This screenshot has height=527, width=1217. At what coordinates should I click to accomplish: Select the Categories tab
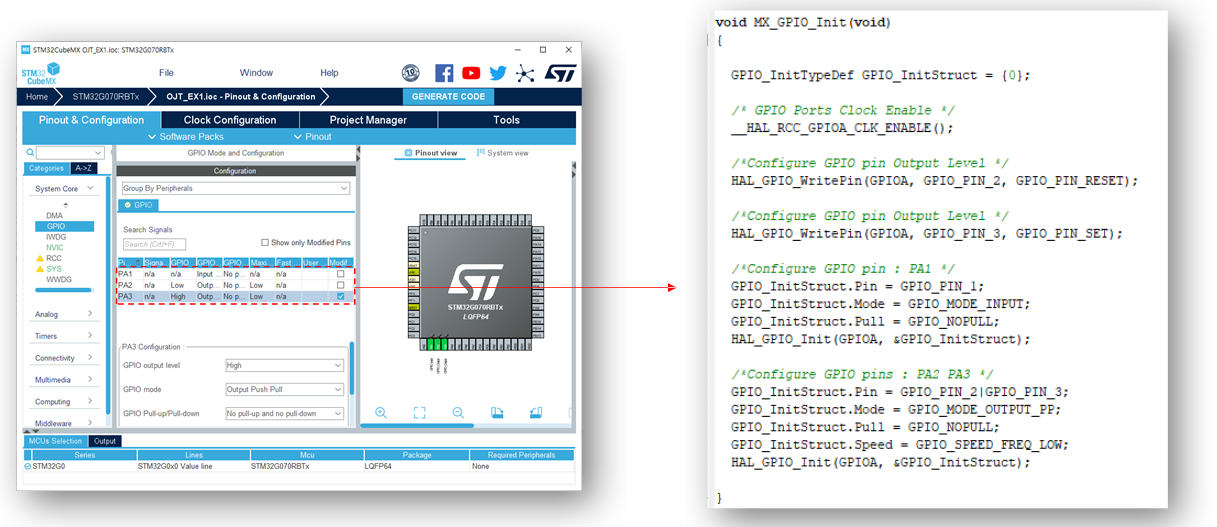(46, 168)
